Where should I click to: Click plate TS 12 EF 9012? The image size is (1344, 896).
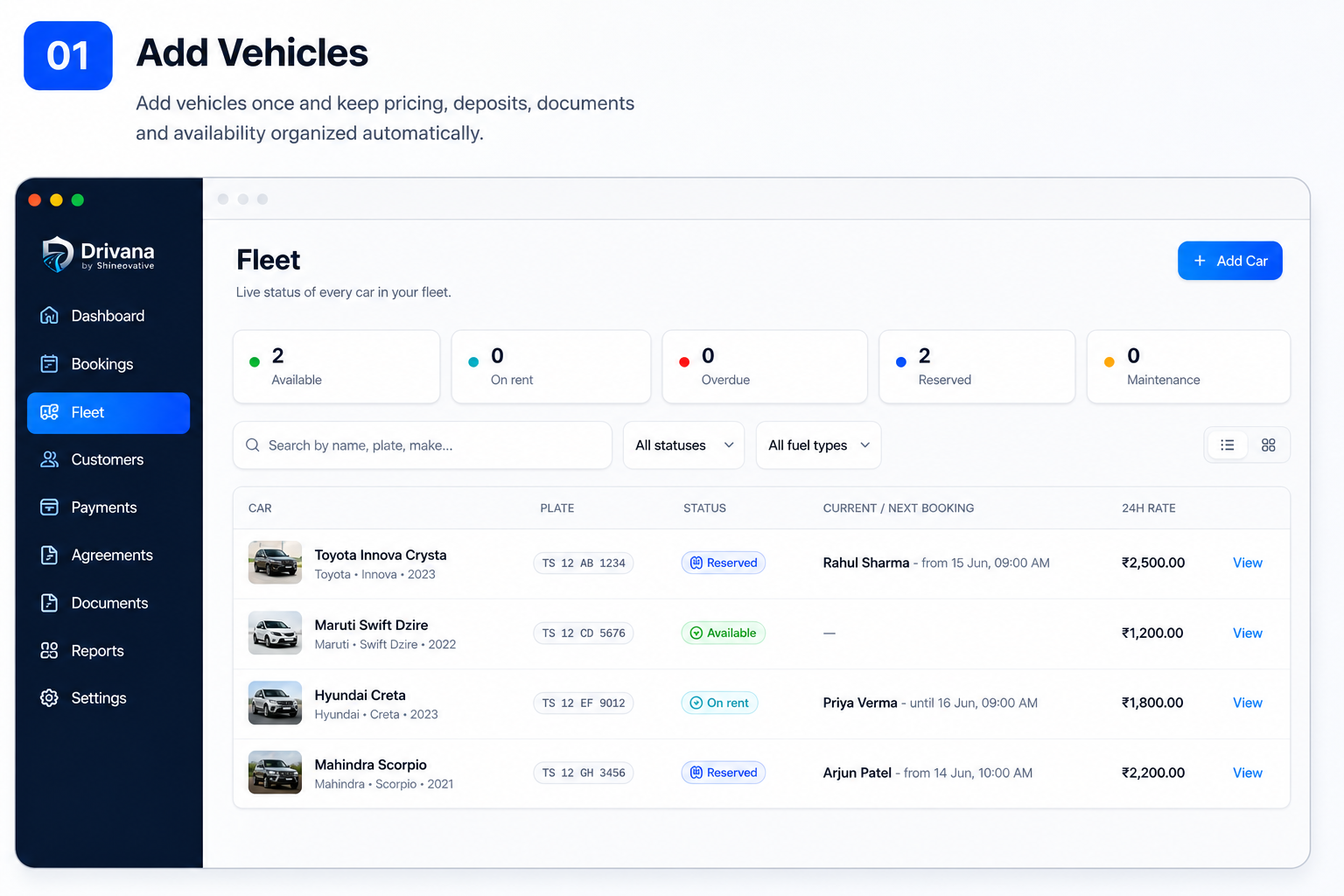[x=584, y=703]
